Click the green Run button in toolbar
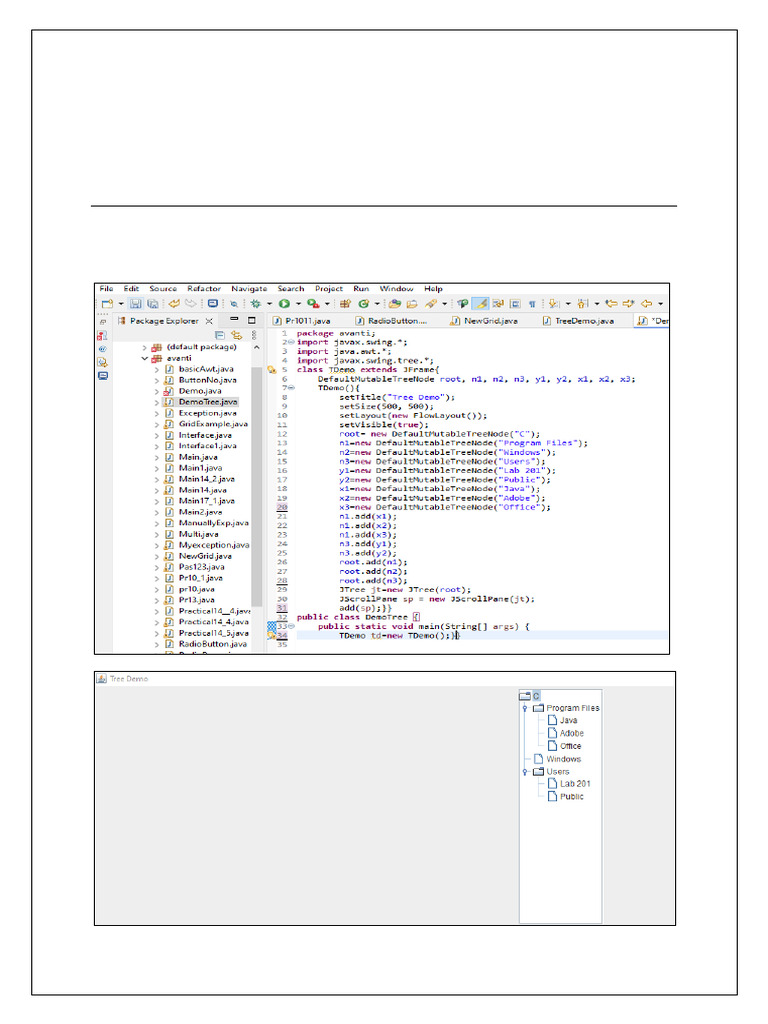This screenshot has width=768, height=1024. 284,303
